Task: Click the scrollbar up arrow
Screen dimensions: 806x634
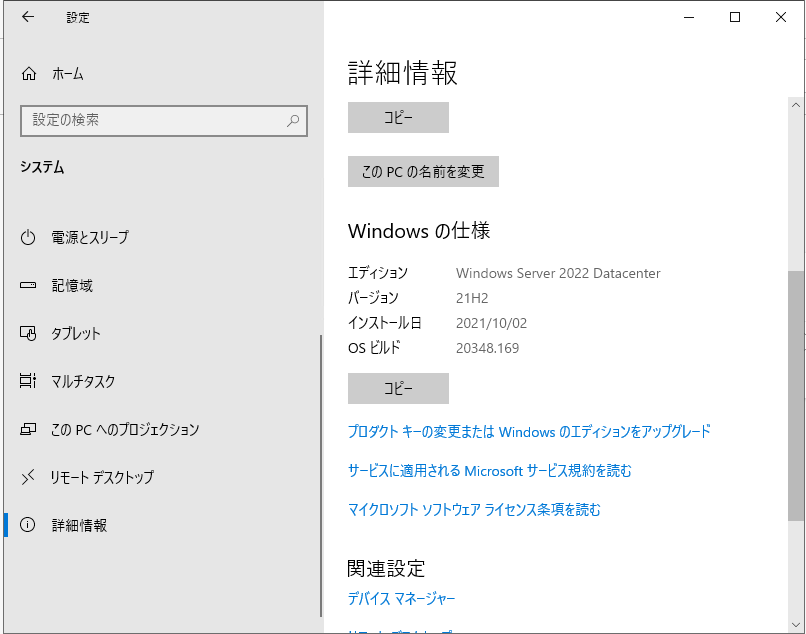Action: 796,105
